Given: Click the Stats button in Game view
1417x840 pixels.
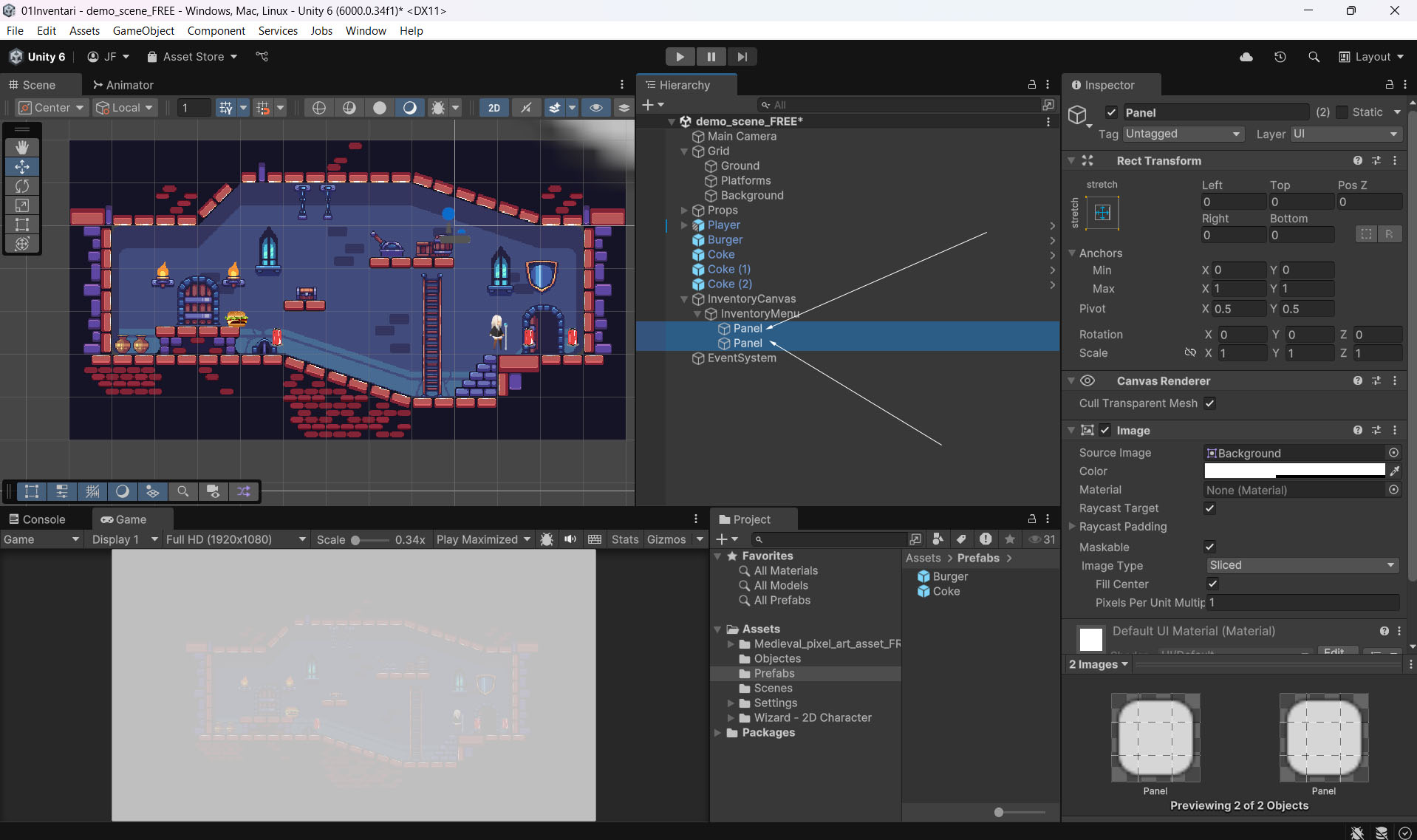Looking at the screenshot, I should click(624, 539).
